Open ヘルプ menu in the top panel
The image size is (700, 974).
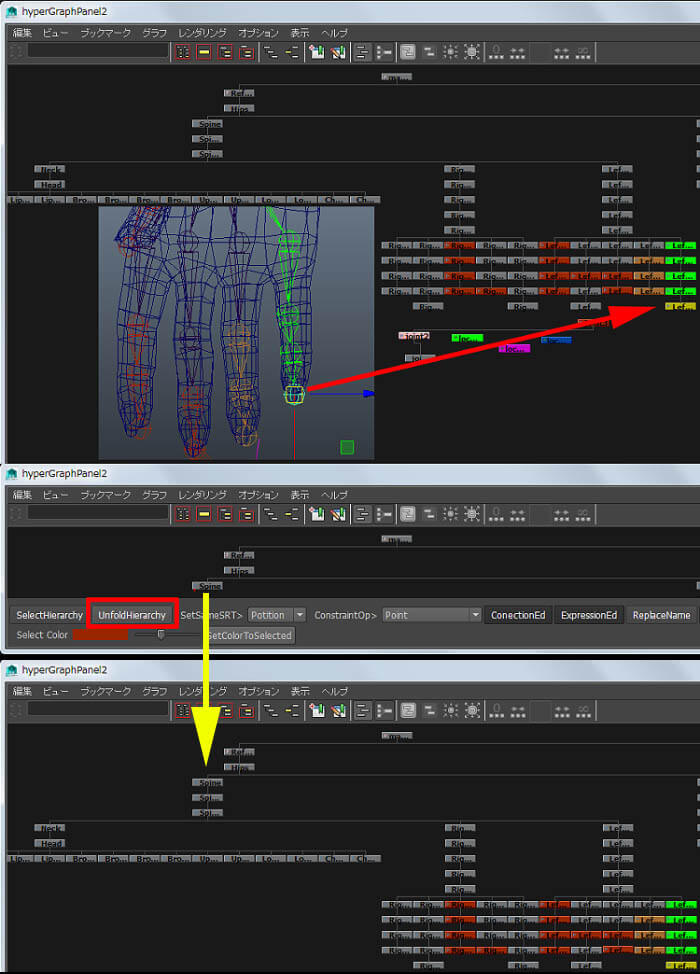pyautogui.click(x=334, y=33)
